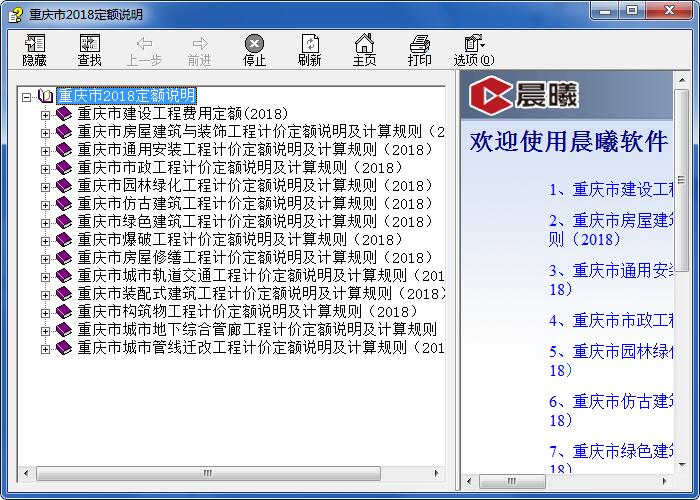Click book icon beside 园林绿化工程 entry
This screenshot has width=700, height=500.
(64, 185)
